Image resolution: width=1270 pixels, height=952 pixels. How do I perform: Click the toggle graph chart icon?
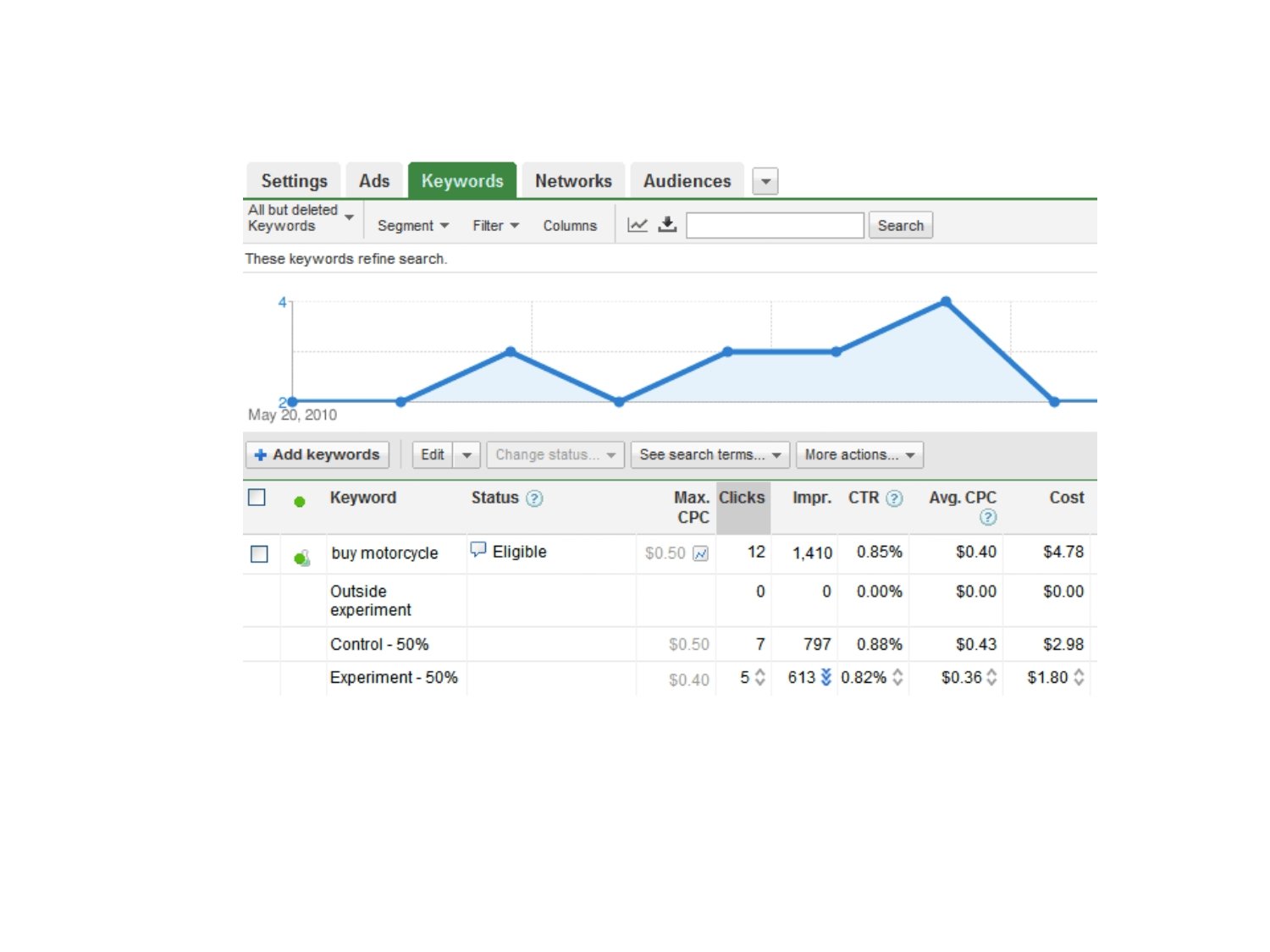pyautogui.click(x=638, y=225)
